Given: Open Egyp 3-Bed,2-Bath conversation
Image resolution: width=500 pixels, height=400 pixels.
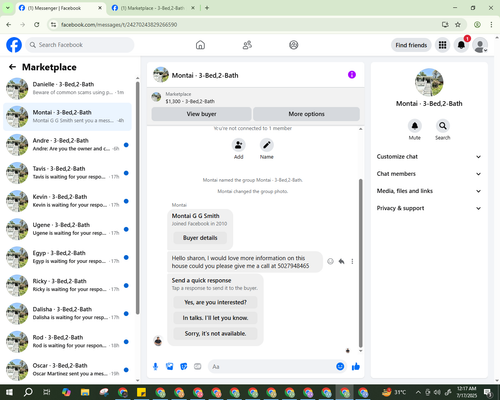Looking at the screenshot, I should click(x=67, y=257).
